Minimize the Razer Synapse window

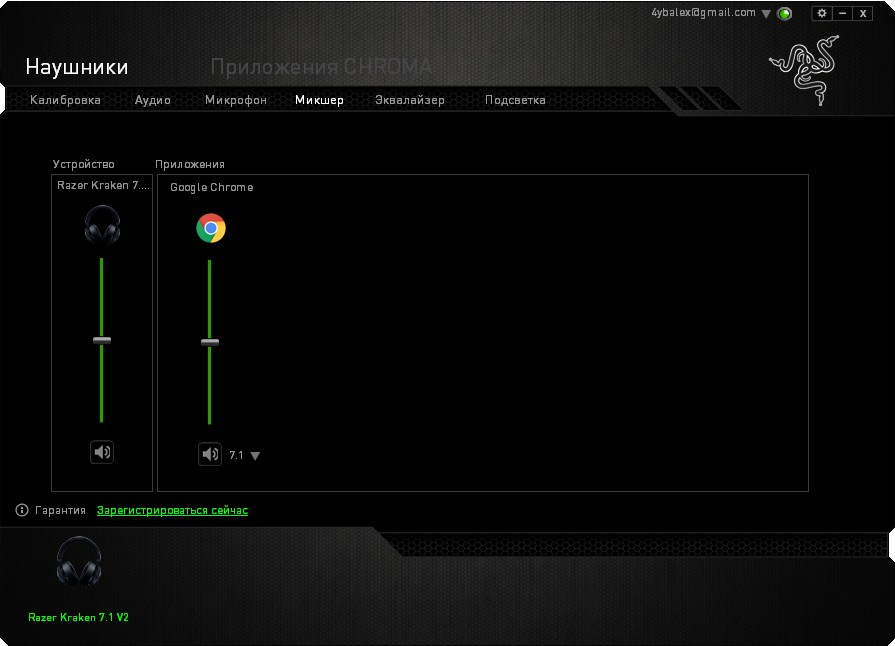coord(842,13)
